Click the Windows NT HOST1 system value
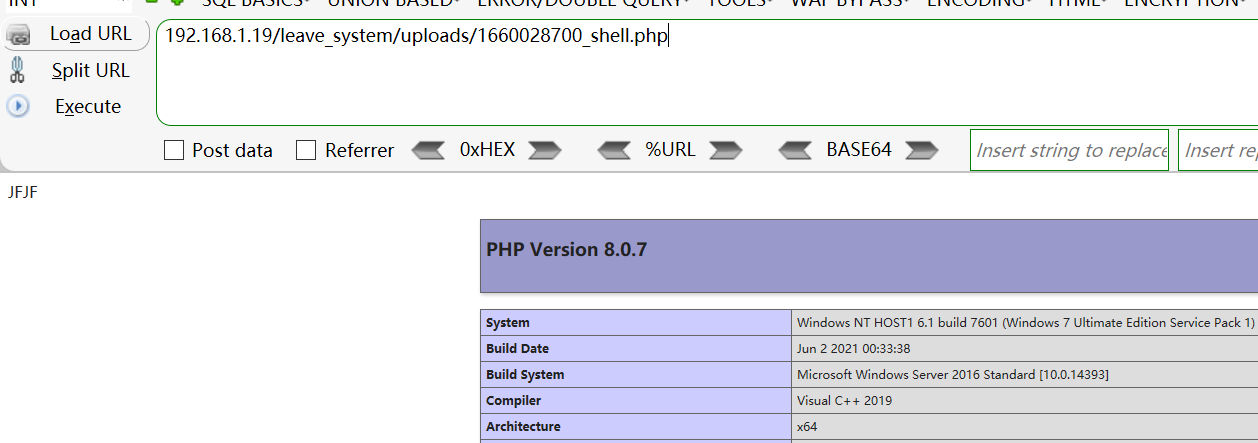 coord(1025,322)
